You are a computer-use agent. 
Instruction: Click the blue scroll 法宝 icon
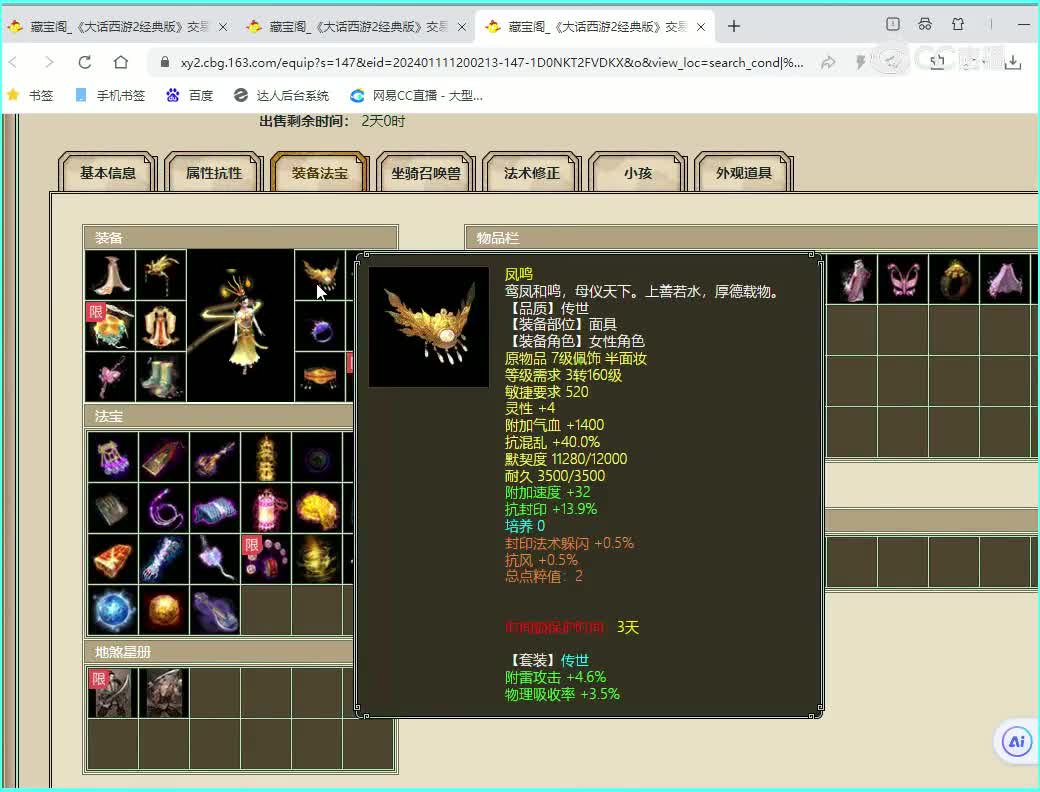pyautogui.click(x=215, y=508)
